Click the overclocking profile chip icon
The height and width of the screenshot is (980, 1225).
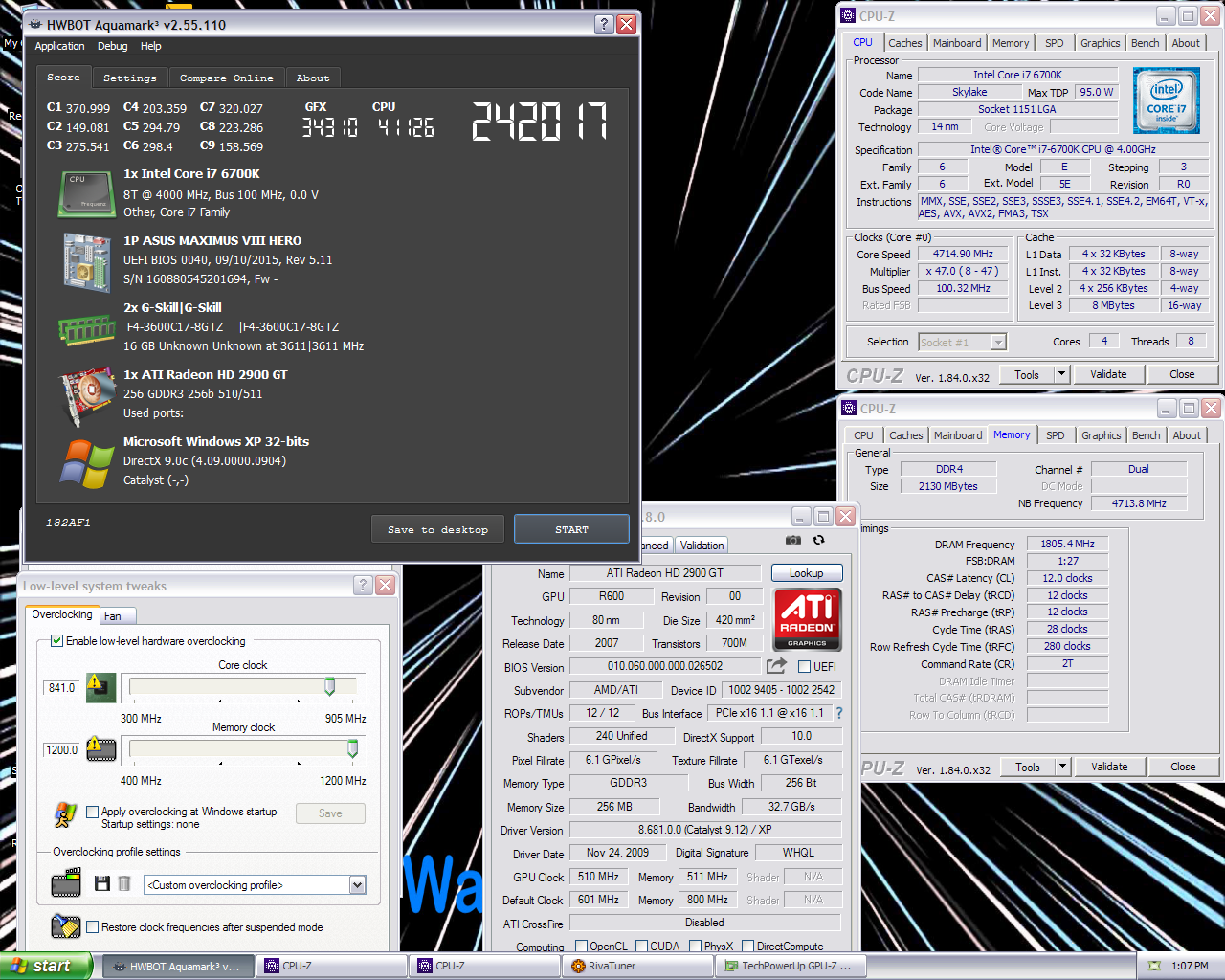tap(66, 882)
